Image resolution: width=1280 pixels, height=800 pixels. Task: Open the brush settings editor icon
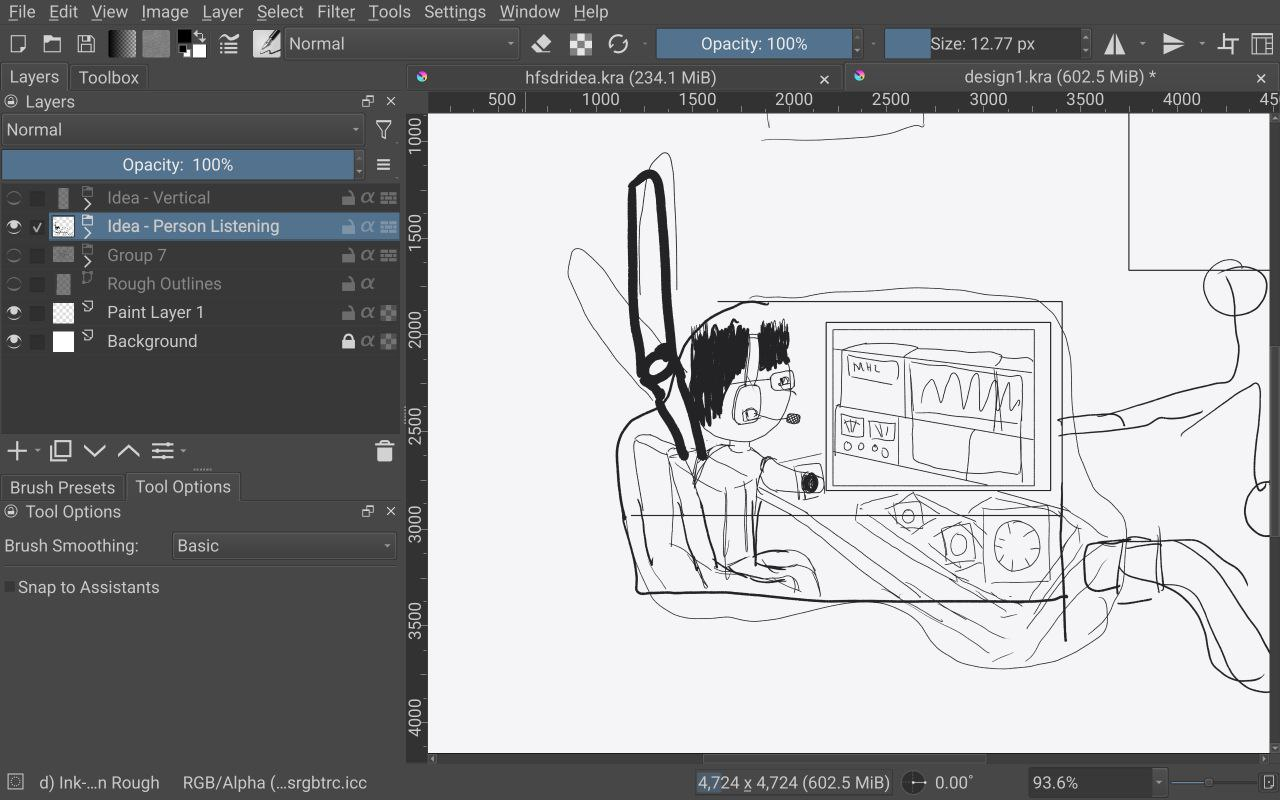coord(229,44)
